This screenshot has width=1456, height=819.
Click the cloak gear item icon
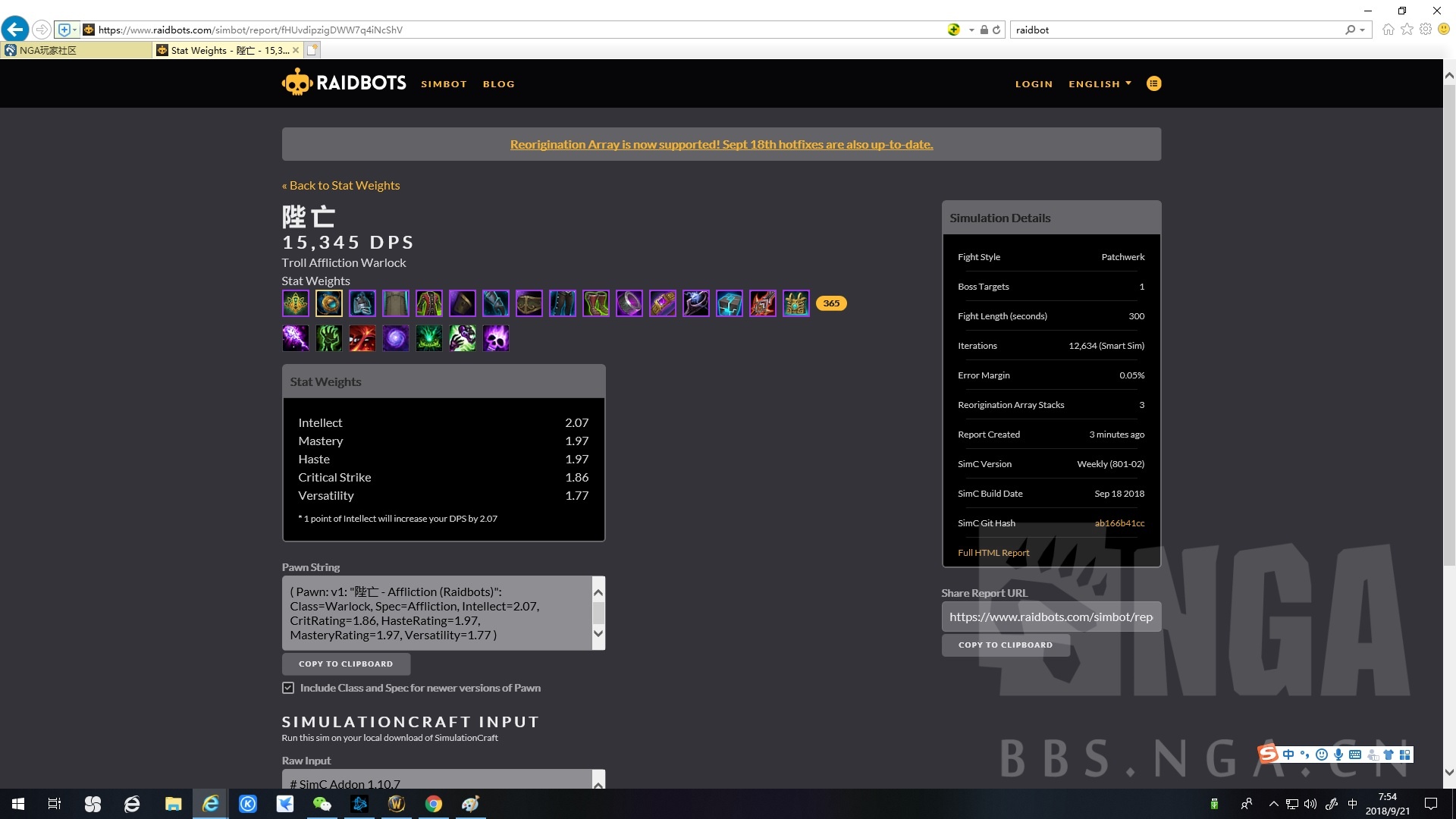click(x=395, y=303)
